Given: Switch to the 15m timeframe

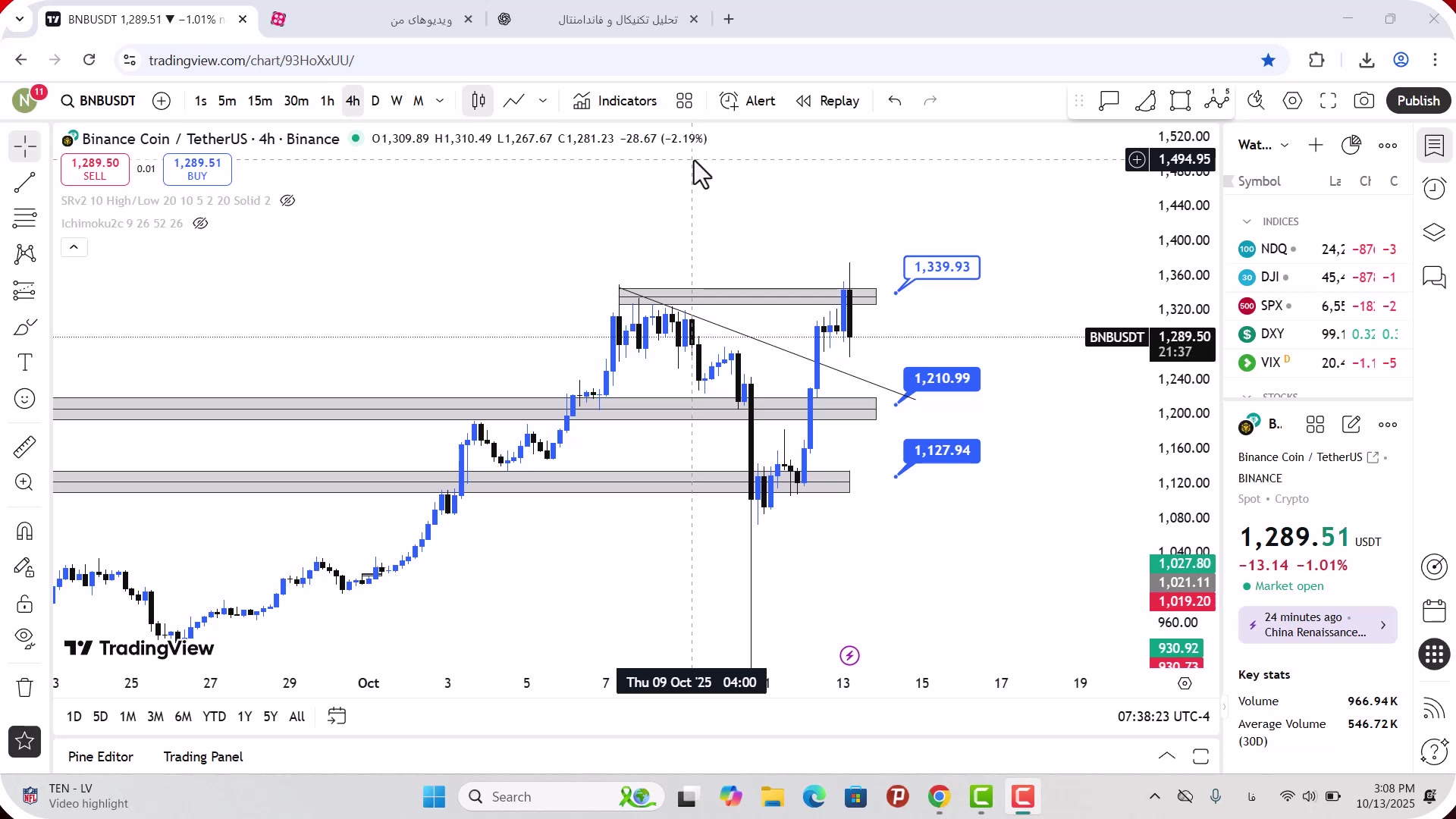Looking at the screenshot, I should pyautogui.click(x=259, y=101).
